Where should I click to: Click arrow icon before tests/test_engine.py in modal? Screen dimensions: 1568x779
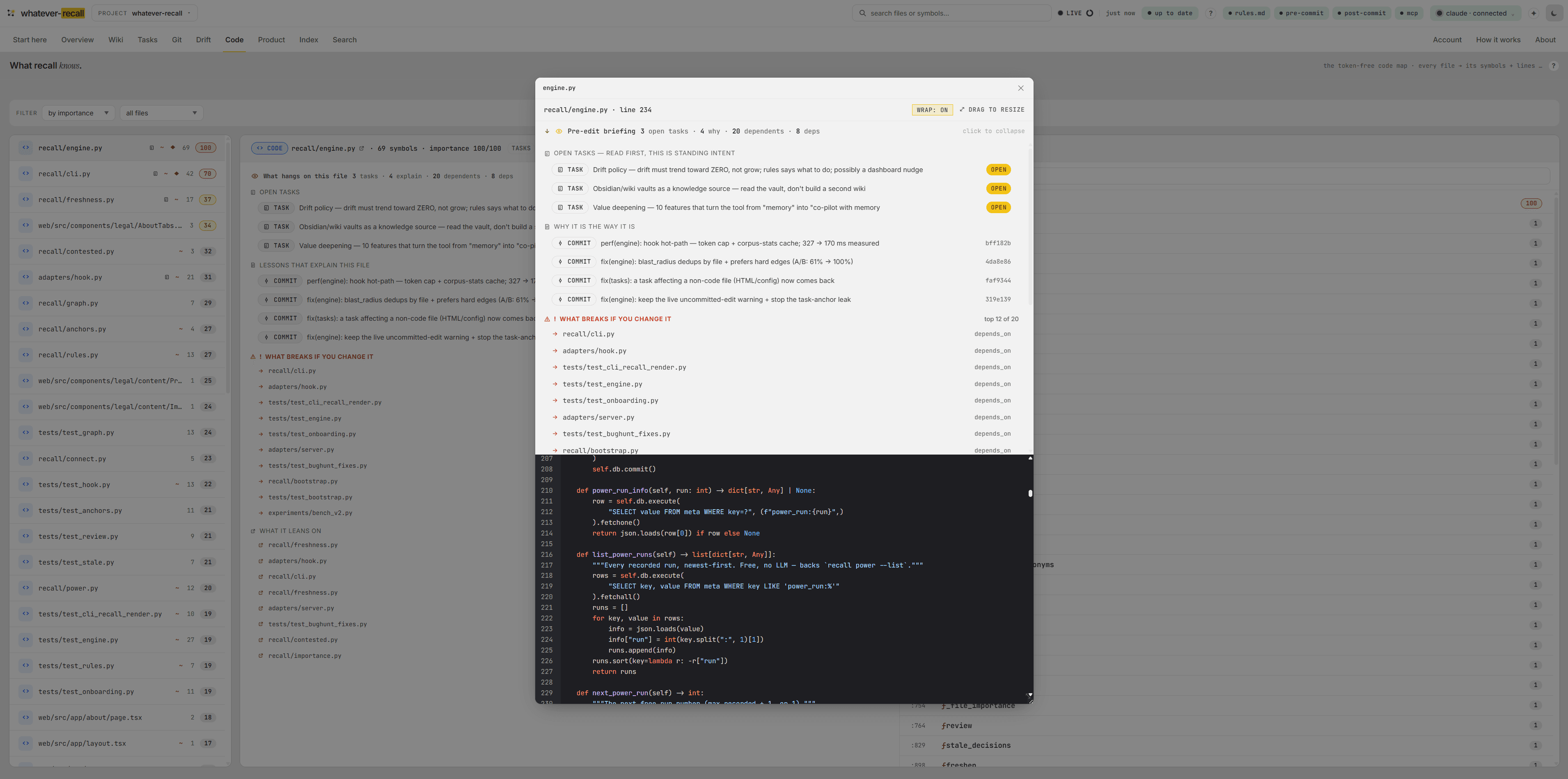(555, 384)
